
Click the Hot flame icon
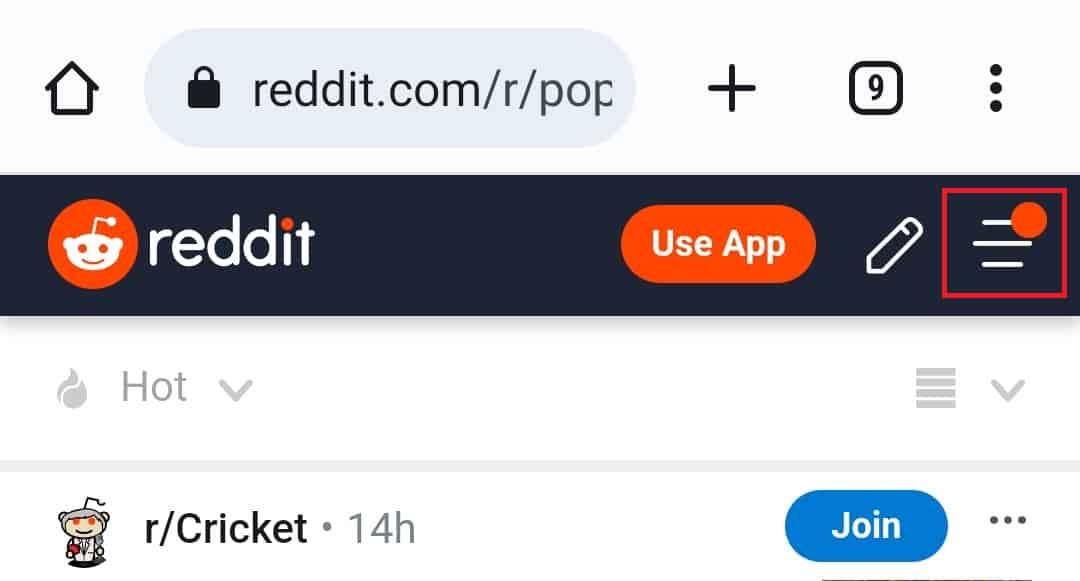[72, 388]
